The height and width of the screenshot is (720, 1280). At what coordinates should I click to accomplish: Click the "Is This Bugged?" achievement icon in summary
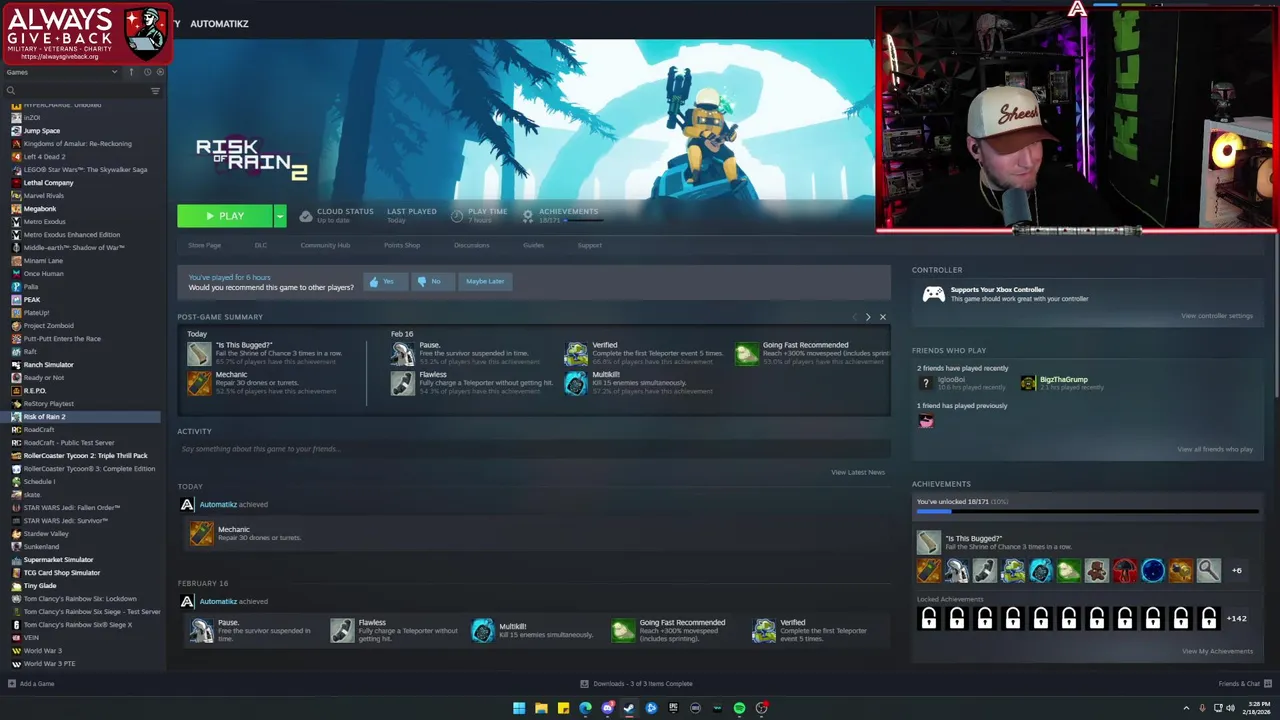(x=199, y=353)
